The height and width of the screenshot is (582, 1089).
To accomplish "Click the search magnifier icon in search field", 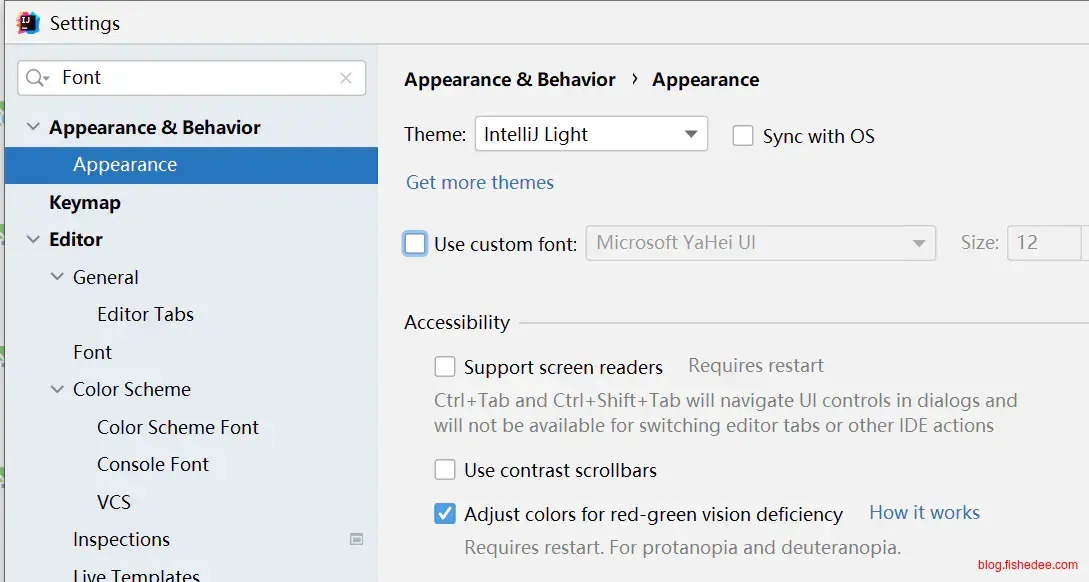I will pos(37,78).
